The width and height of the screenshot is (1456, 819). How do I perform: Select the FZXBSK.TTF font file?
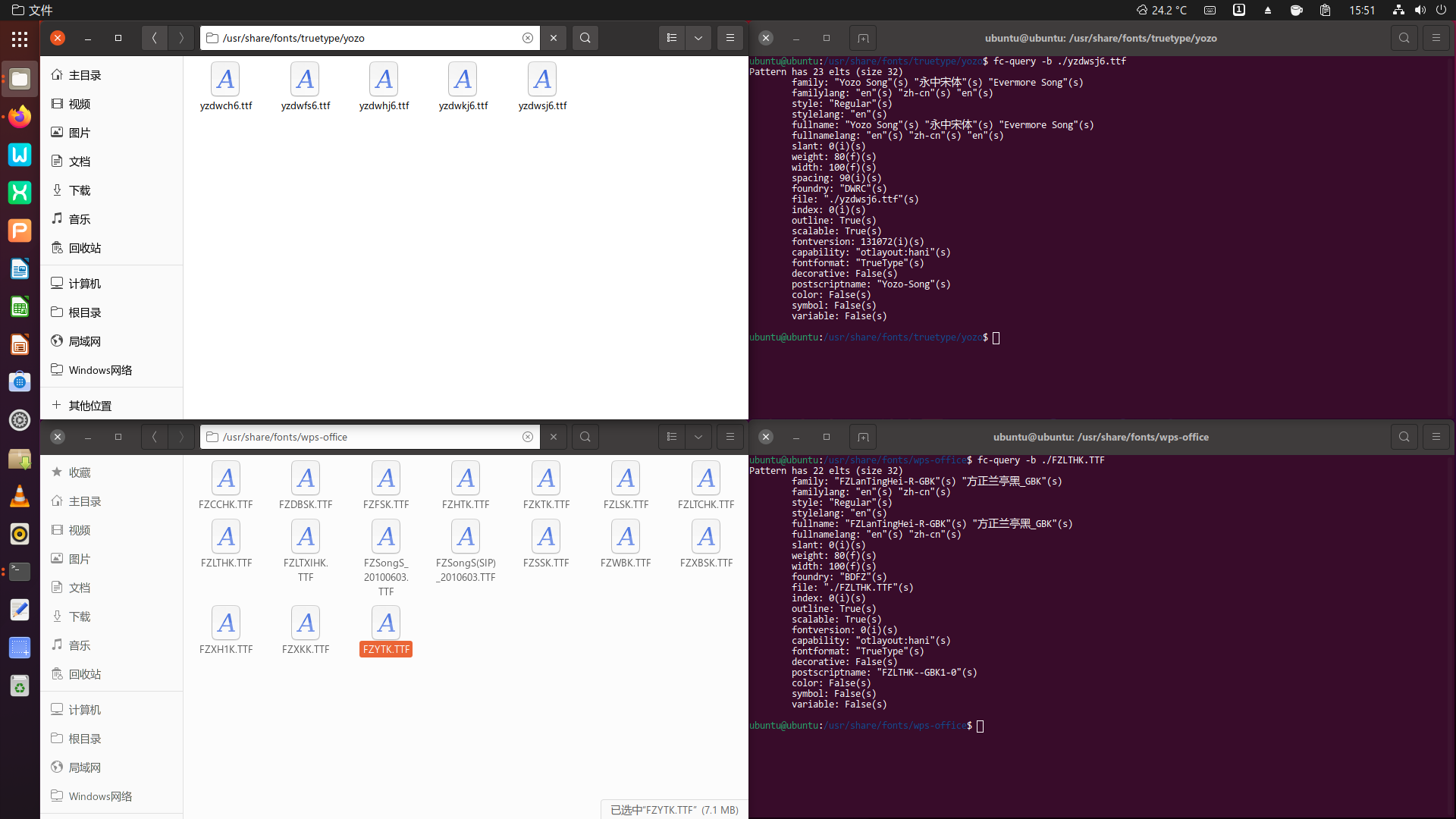coord(706,544)
